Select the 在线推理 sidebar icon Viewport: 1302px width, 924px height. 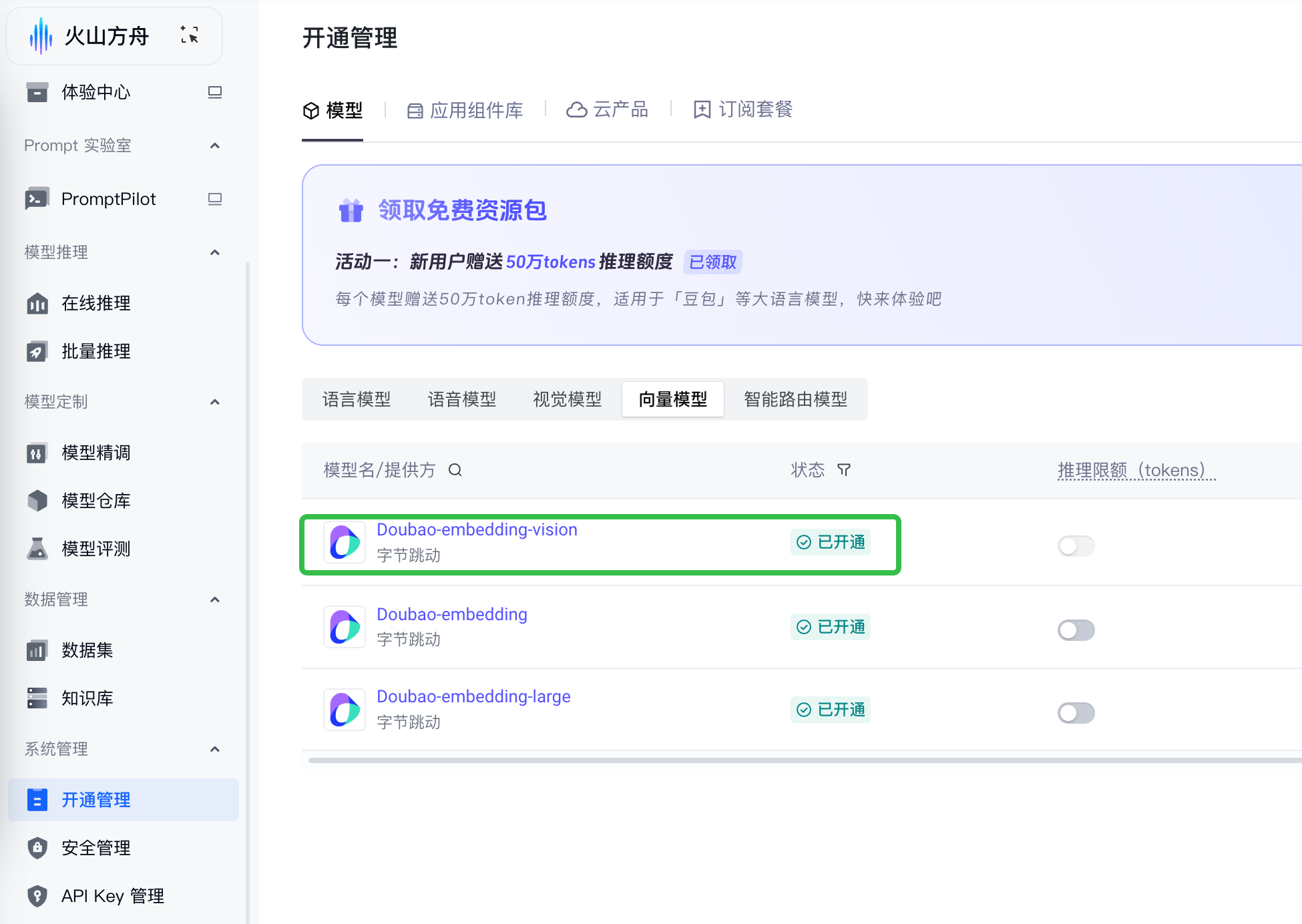point(37,304)
